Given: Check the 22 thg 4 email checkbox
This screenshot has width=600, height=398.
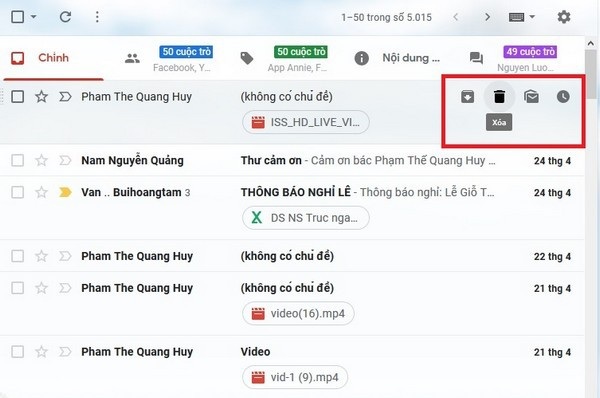Looking at the screenshot, I should [18, 256].
